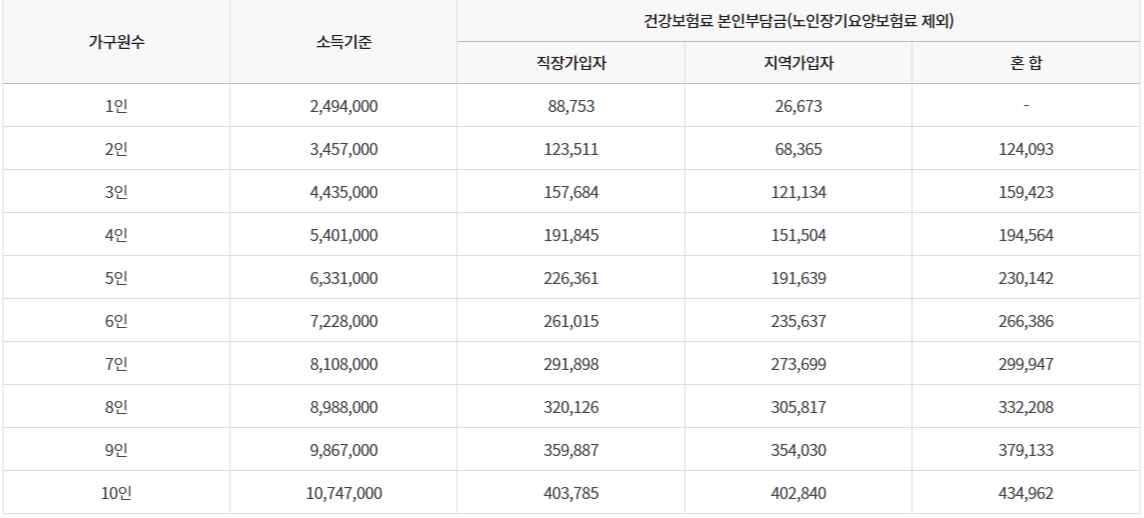Click the 8인 row label
This screenshot has width=1144, height=518.
click(x=117, y=407)
